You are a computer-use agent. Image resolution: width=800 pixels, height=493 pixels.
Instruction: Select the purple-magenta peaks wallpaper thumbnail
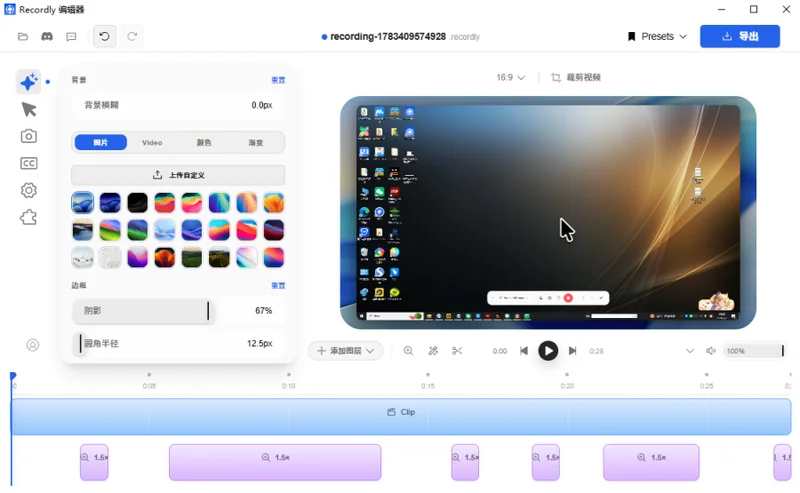pyautogui.click(x=137, y=257)
